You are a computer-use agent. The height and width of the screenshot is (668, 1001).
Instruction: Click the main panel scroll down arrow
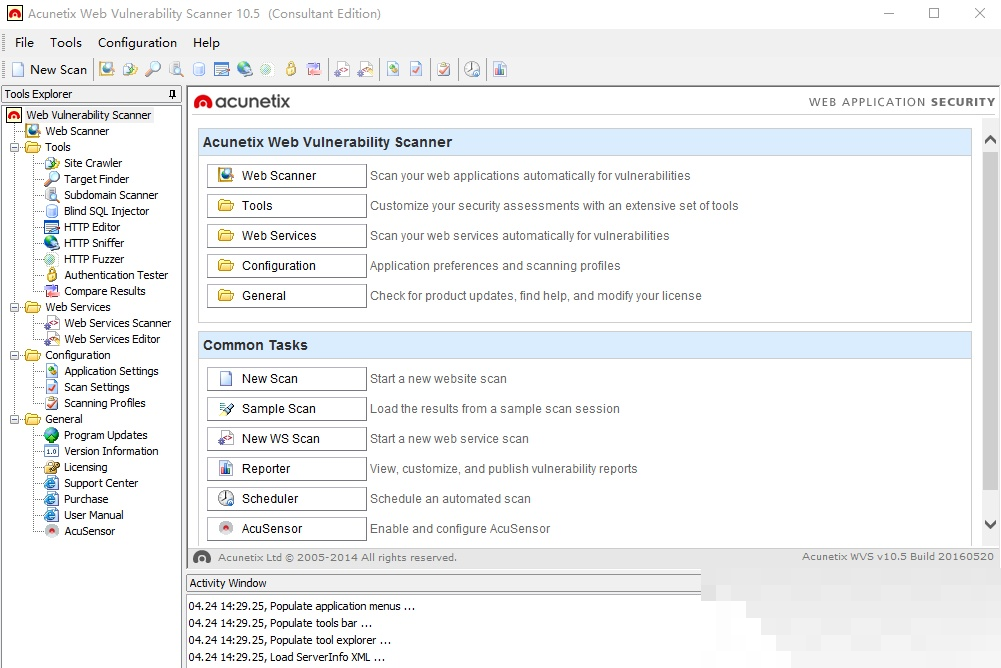click(990, 524)
